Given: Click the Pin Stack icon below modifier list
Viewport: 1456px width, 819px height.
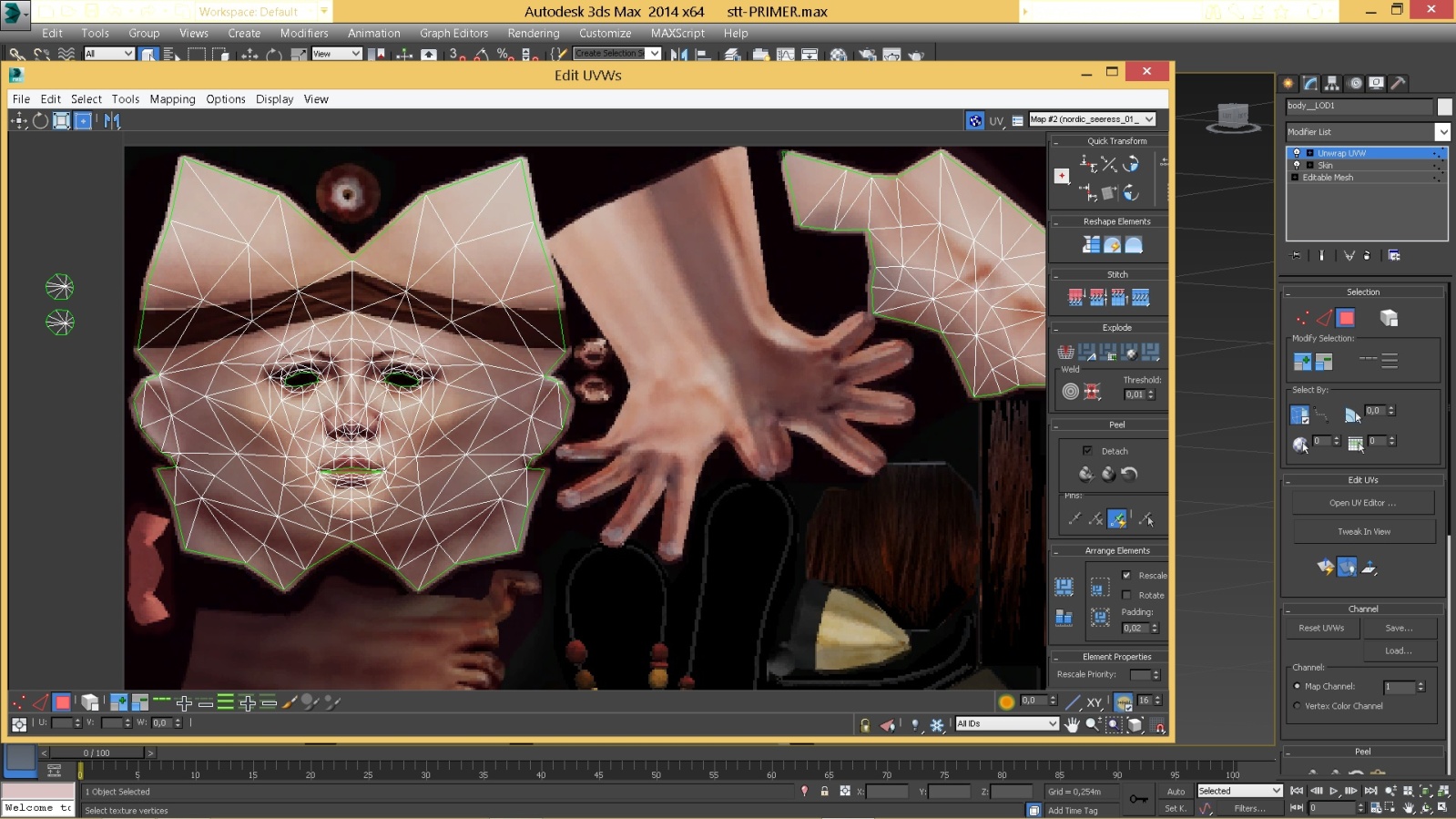Looking at the screenshot, I should pos(1297,255).
